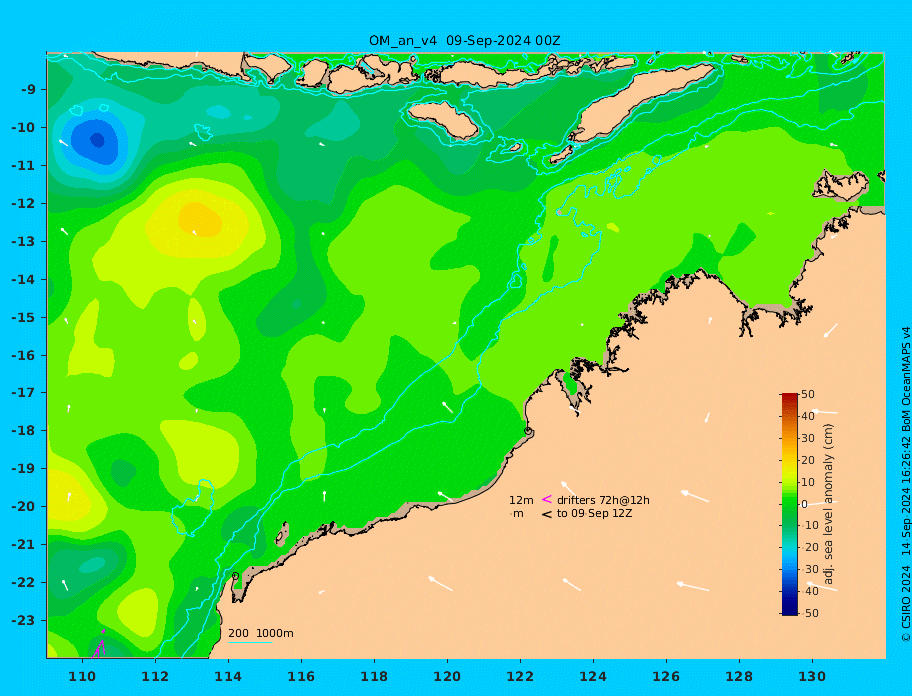Image resolution: width=912 pixels, height=696 pixels.
Task: Click the latitude axis label -9
Action: [x=28, y=90]
